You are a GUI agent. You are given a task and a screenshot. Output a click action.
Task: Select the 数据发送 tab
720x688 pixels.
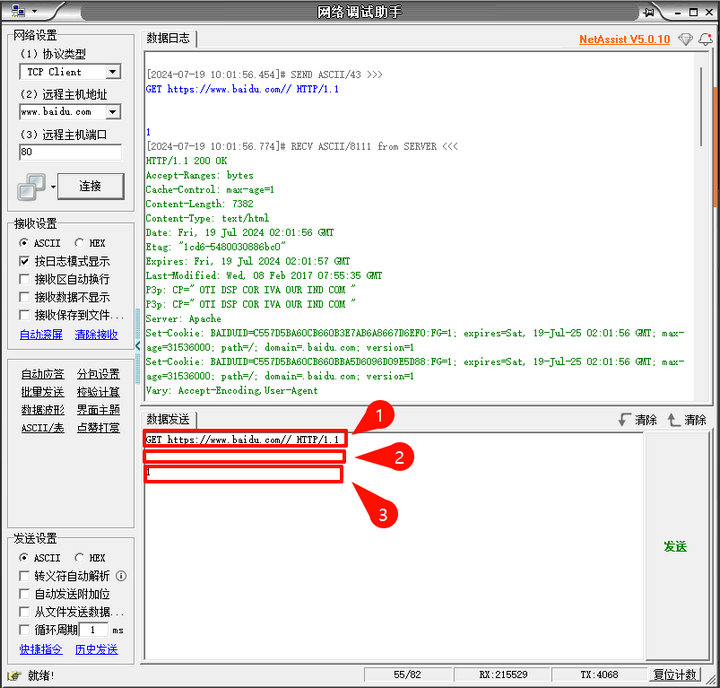point(168,419)
